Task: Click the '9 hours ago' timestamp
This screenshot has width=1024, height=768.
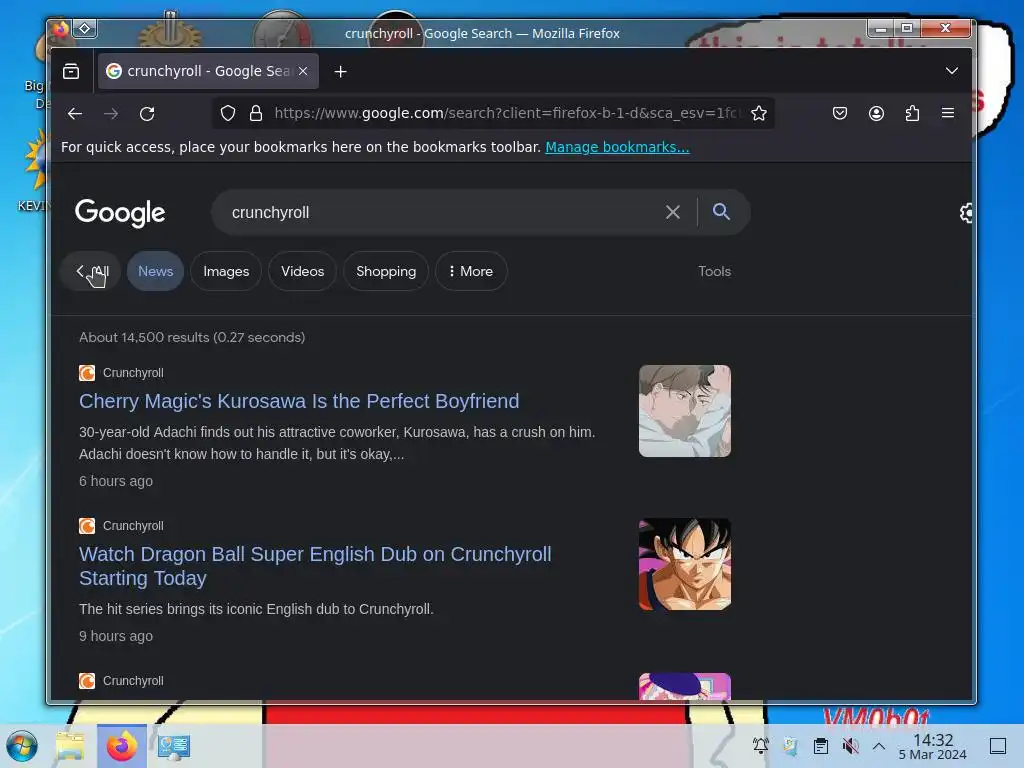Action: coord(116,636)
